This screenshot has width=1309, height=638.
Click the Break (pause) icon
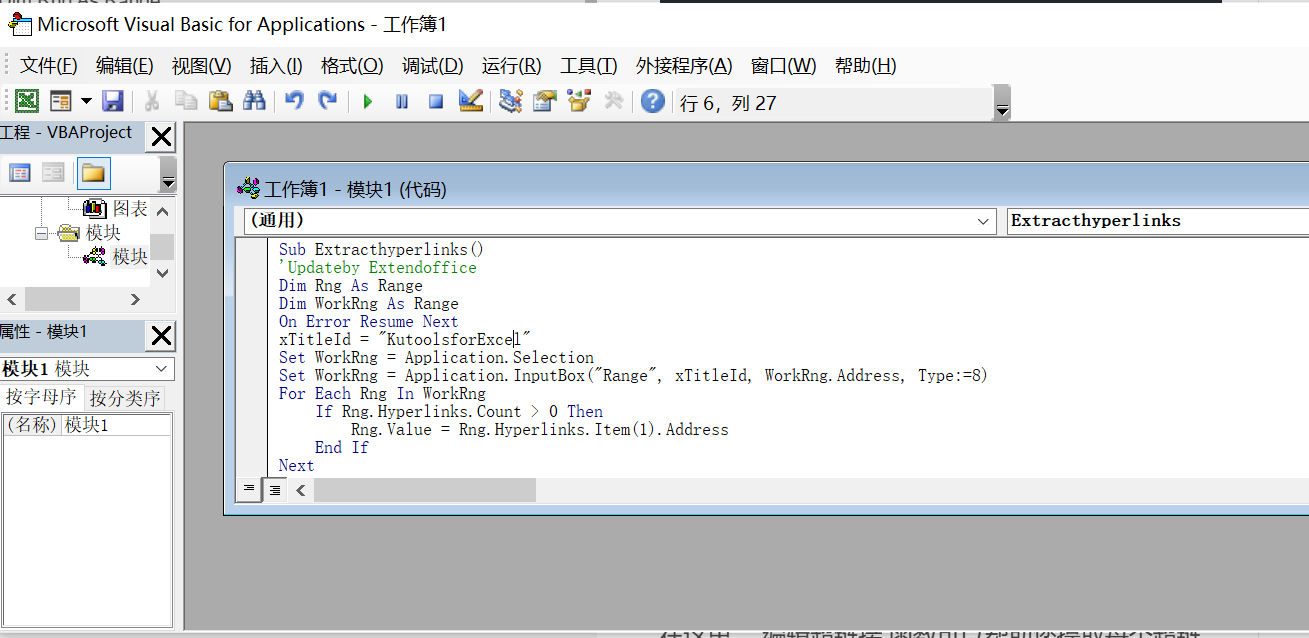tap(401, 100)
